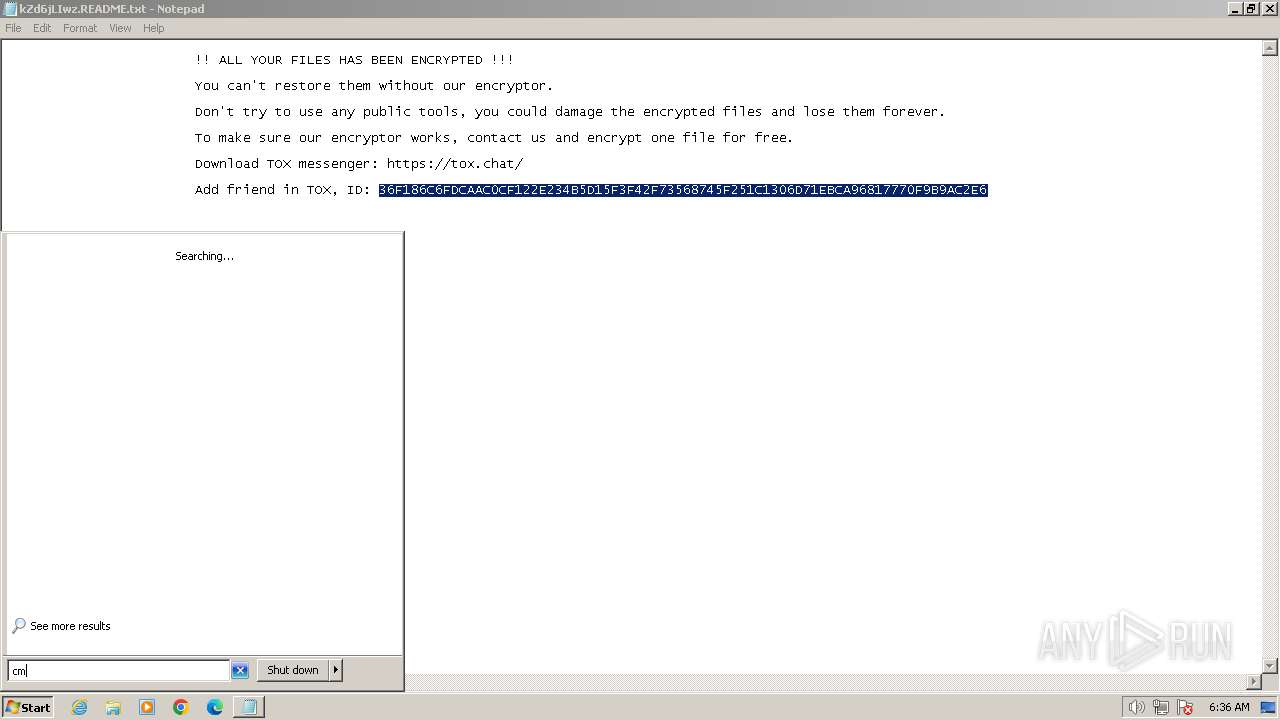Minimize the Notepad window
This screenshot has width=1280, height=720.
[1236, 9]
